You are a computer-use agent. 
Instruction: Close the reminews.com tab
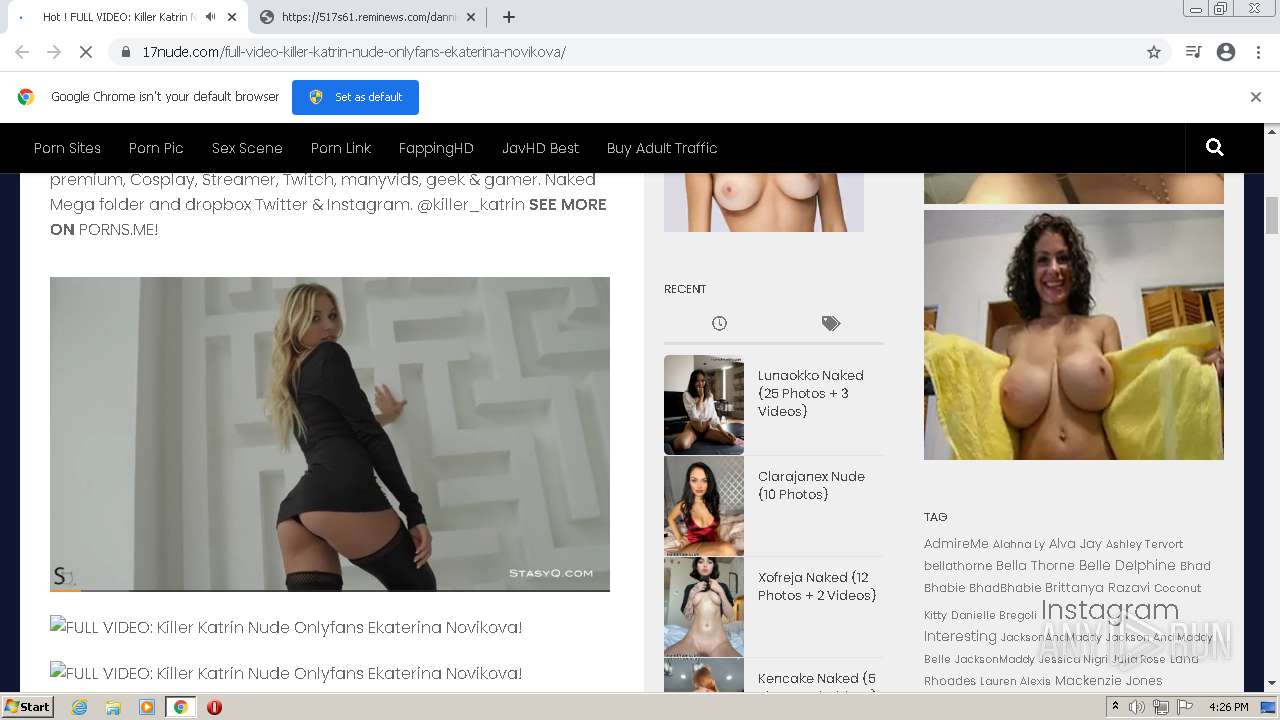(471, 17)
